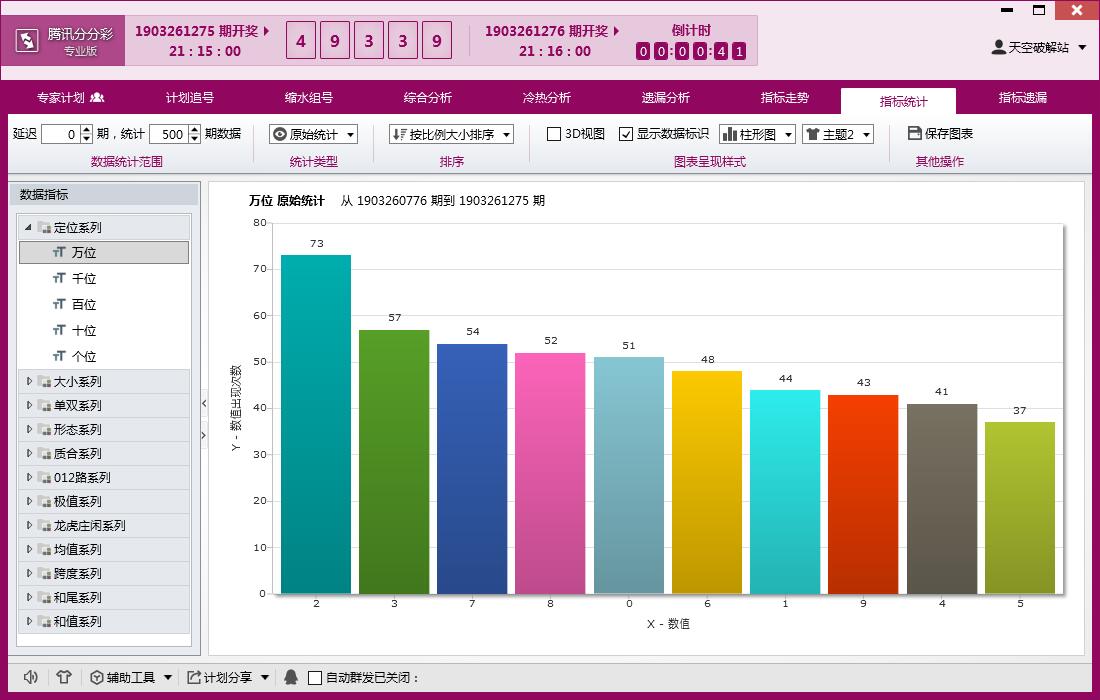Expand the 和尾系列 group

click(x=29, y=598)
